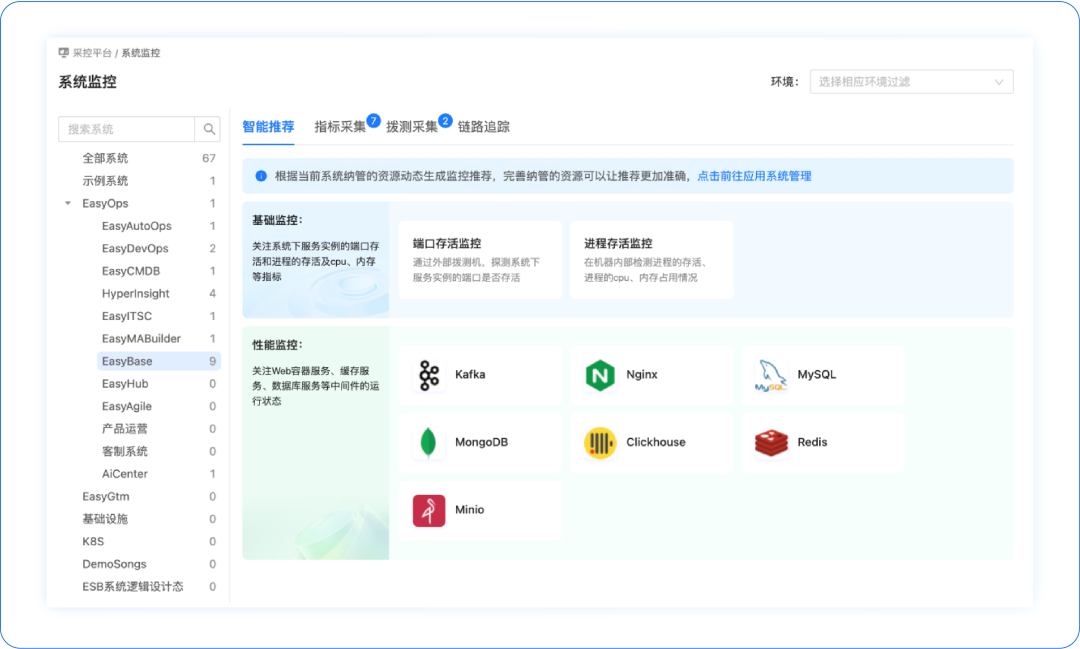Click the Nginx hexagon icon

600,375
